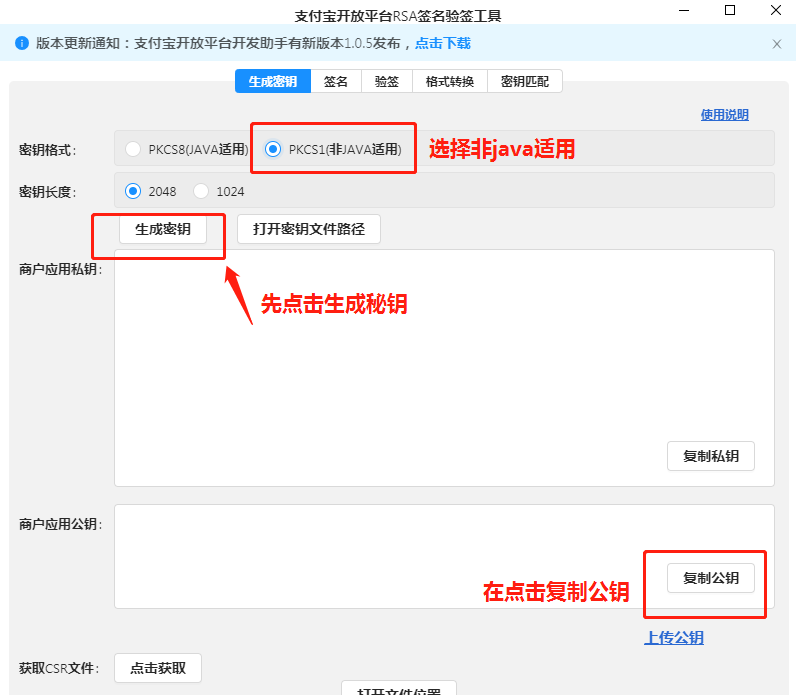Image resolution: width=796 pixels, height=695 pixels.
Task: Dismiss the version update notification
Action: point(777,44)
